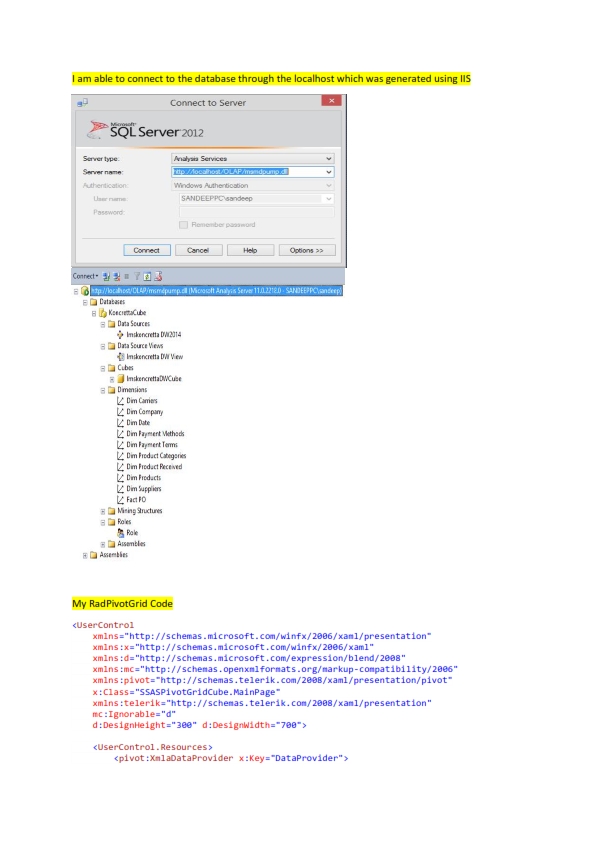595x842 pixels.
Task: Select the Imskoncretta DW2014 data source icon
Action: click(x=120, y=335)
